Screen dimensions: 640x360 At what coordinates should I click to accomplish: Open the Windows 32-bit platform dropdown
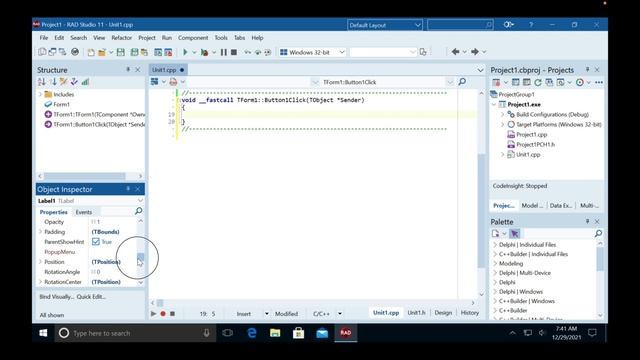click(312, 52)
